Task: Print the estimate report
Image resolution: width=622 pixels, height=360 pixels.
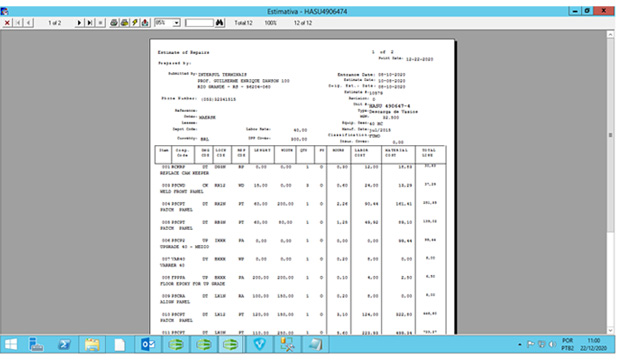Action: click(114, 23)
